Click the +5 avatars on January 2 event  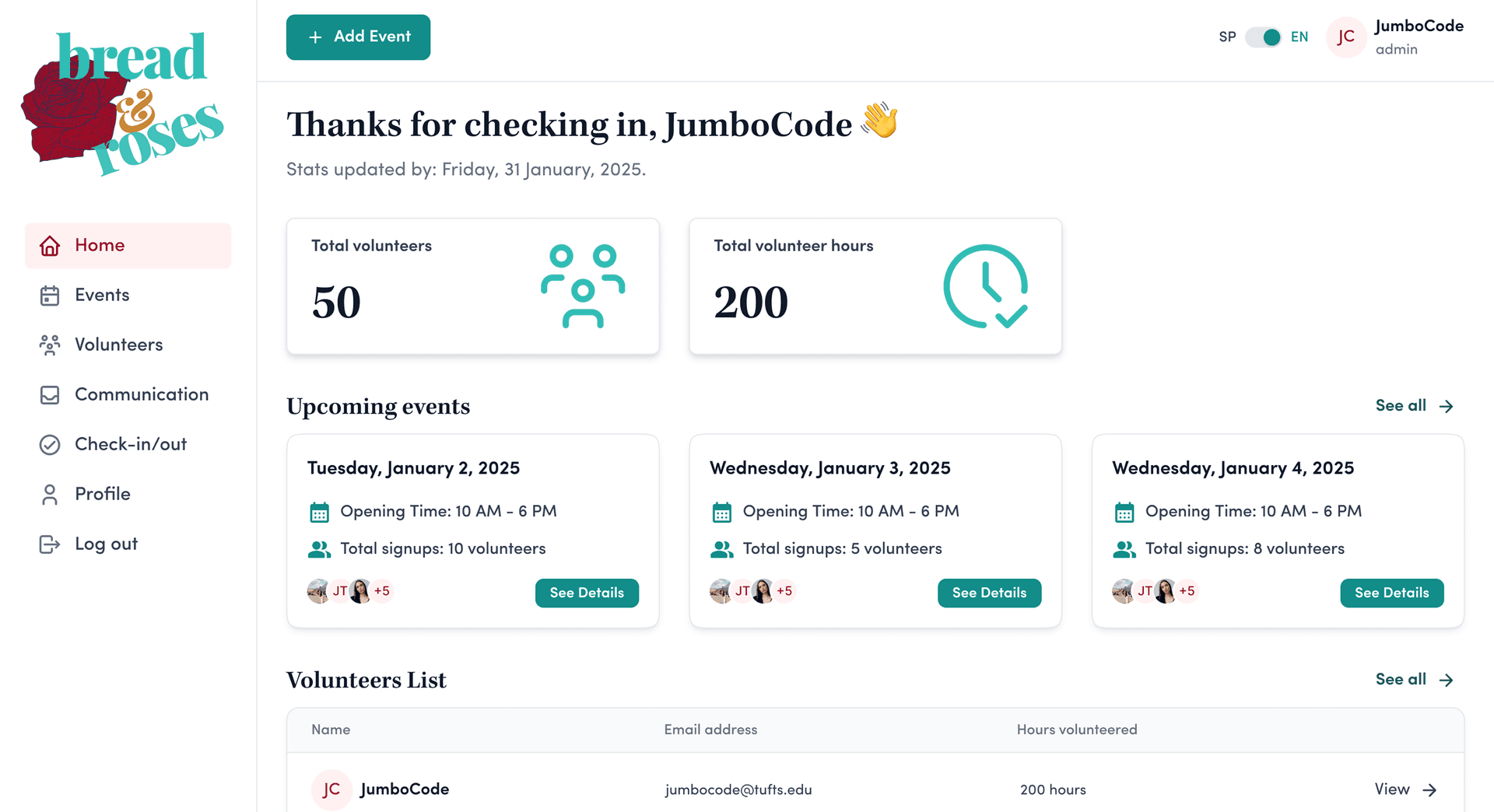click(382, 591)
